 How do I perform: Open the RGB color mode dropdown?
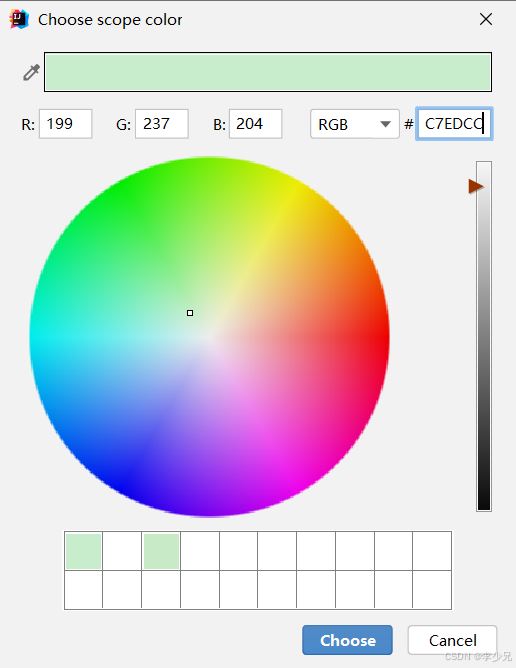click(355, 124)
